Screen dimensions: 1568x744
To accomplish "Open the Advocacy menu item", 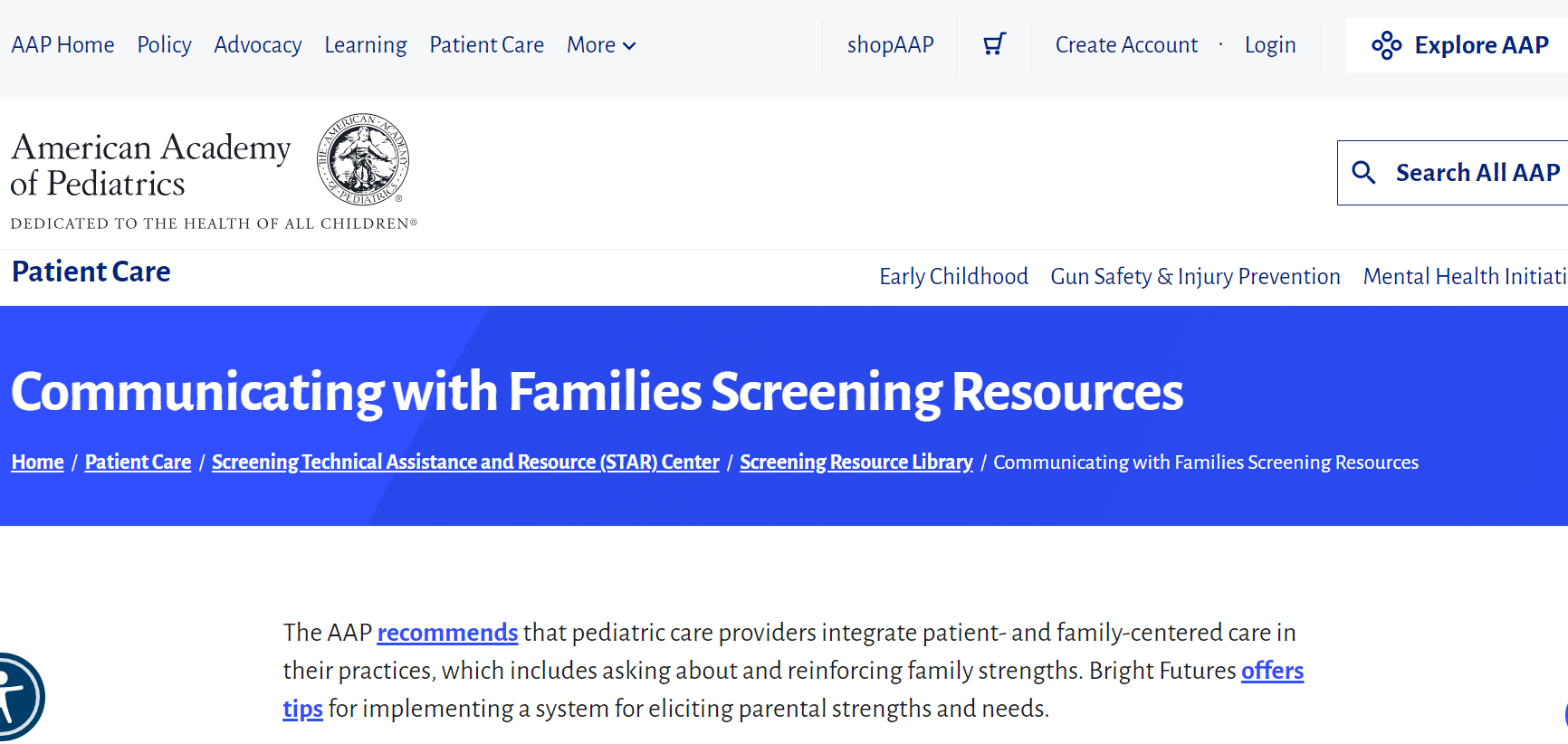I will click(257, 44).
